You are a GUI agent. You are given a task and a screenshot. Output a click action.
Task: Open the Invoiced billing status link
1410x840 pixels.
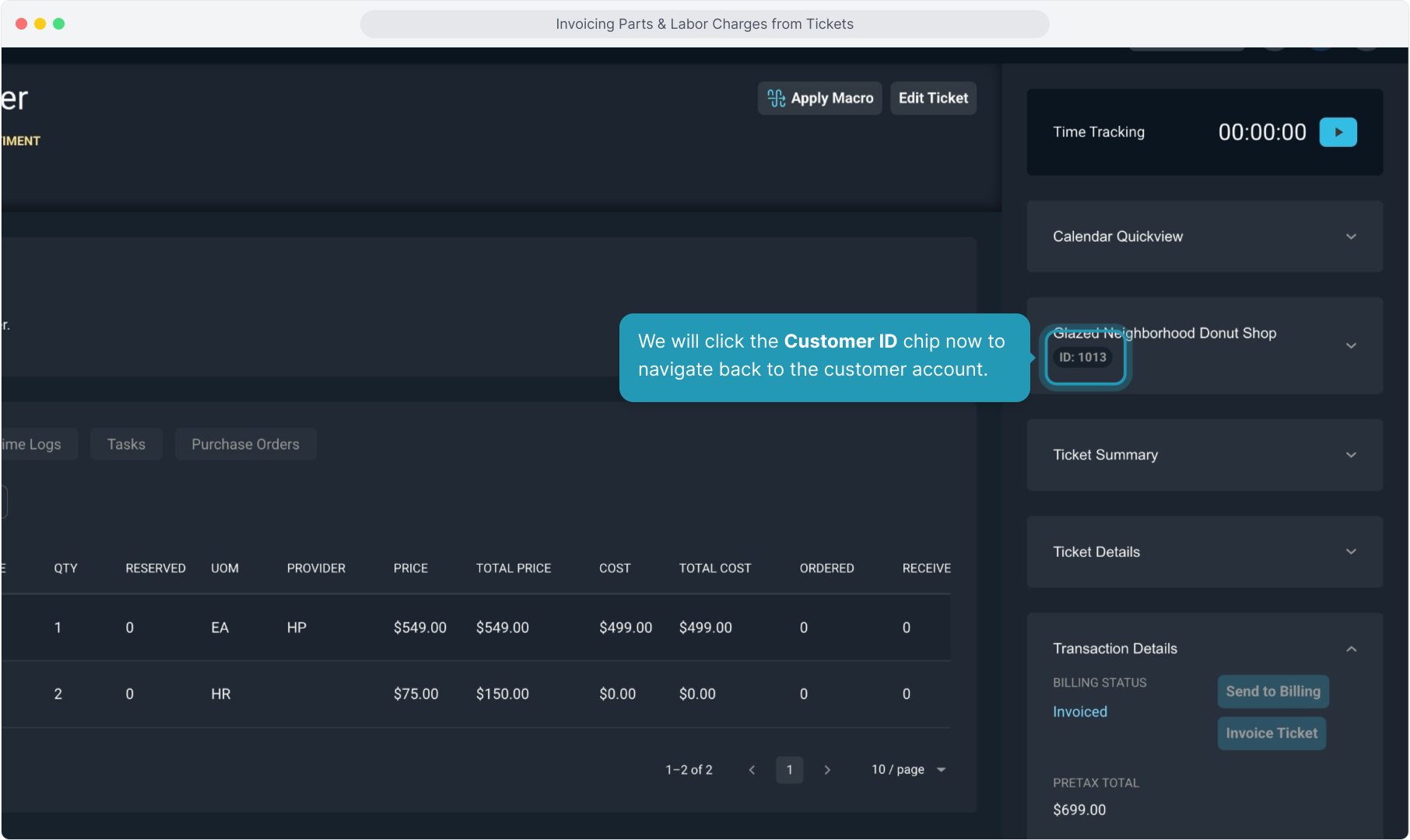pyautogui.click(x=1079, y=712)
